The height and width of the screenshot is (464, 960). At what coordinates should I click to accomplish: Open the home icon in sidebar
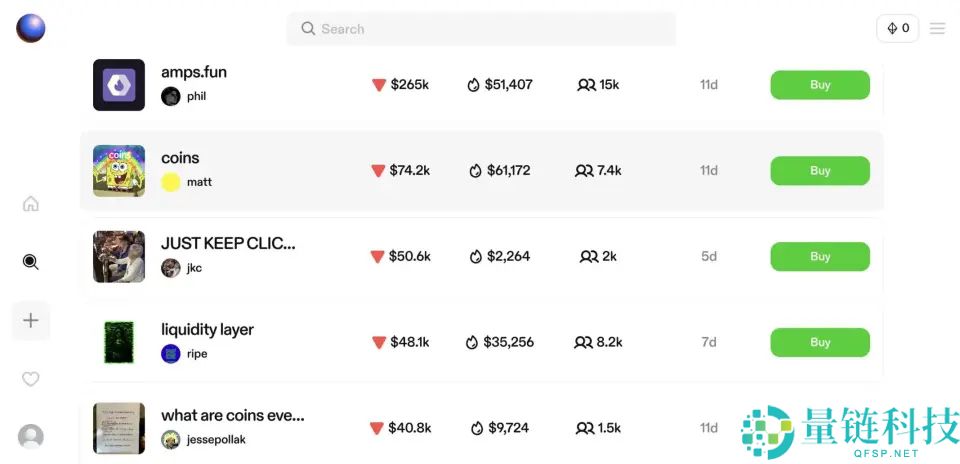pyautogui.click(x=31, y=204)
